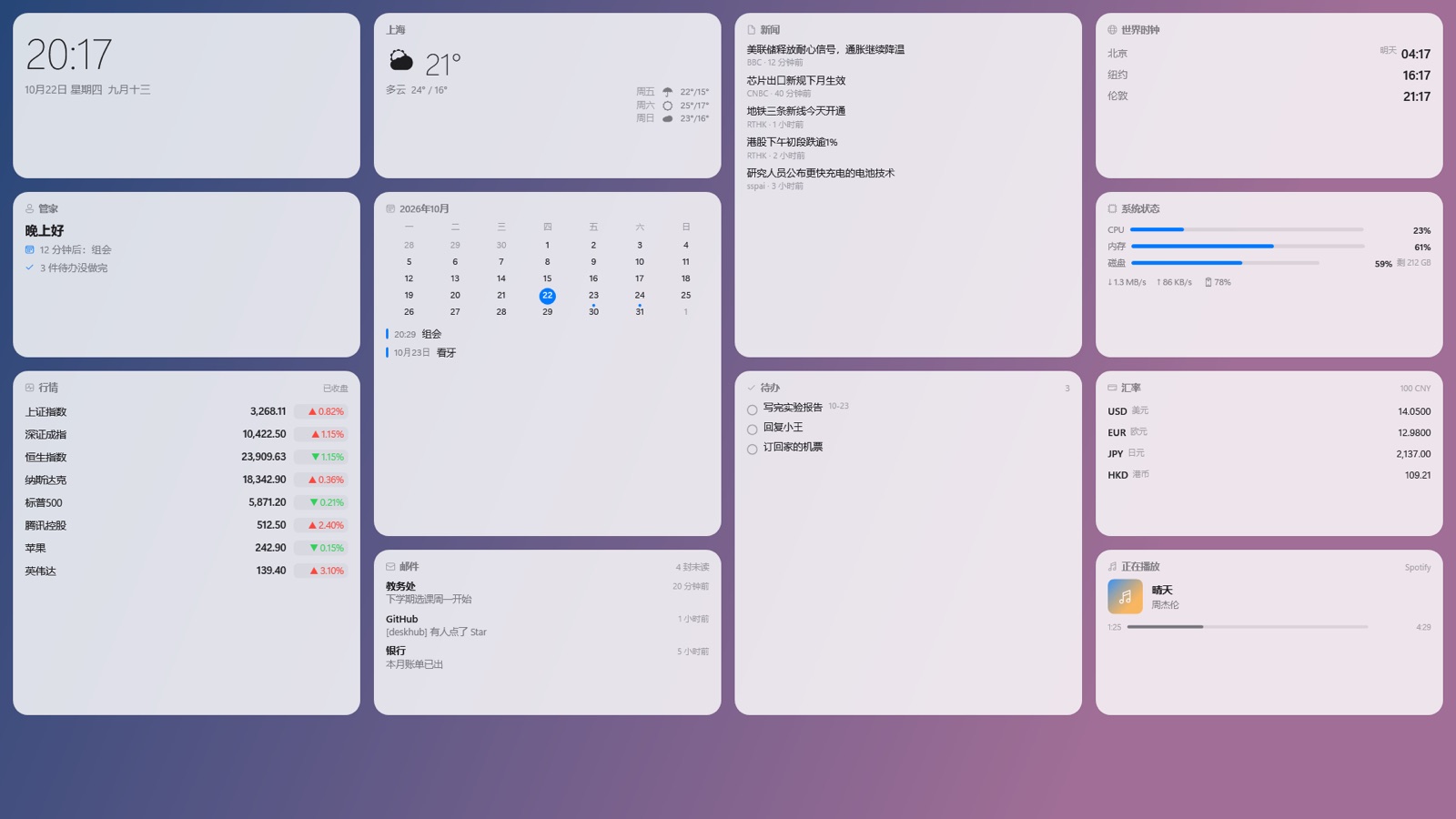Click the cloudy weather icon beside 21°
Screen dimensions: 1456x819
401,62
